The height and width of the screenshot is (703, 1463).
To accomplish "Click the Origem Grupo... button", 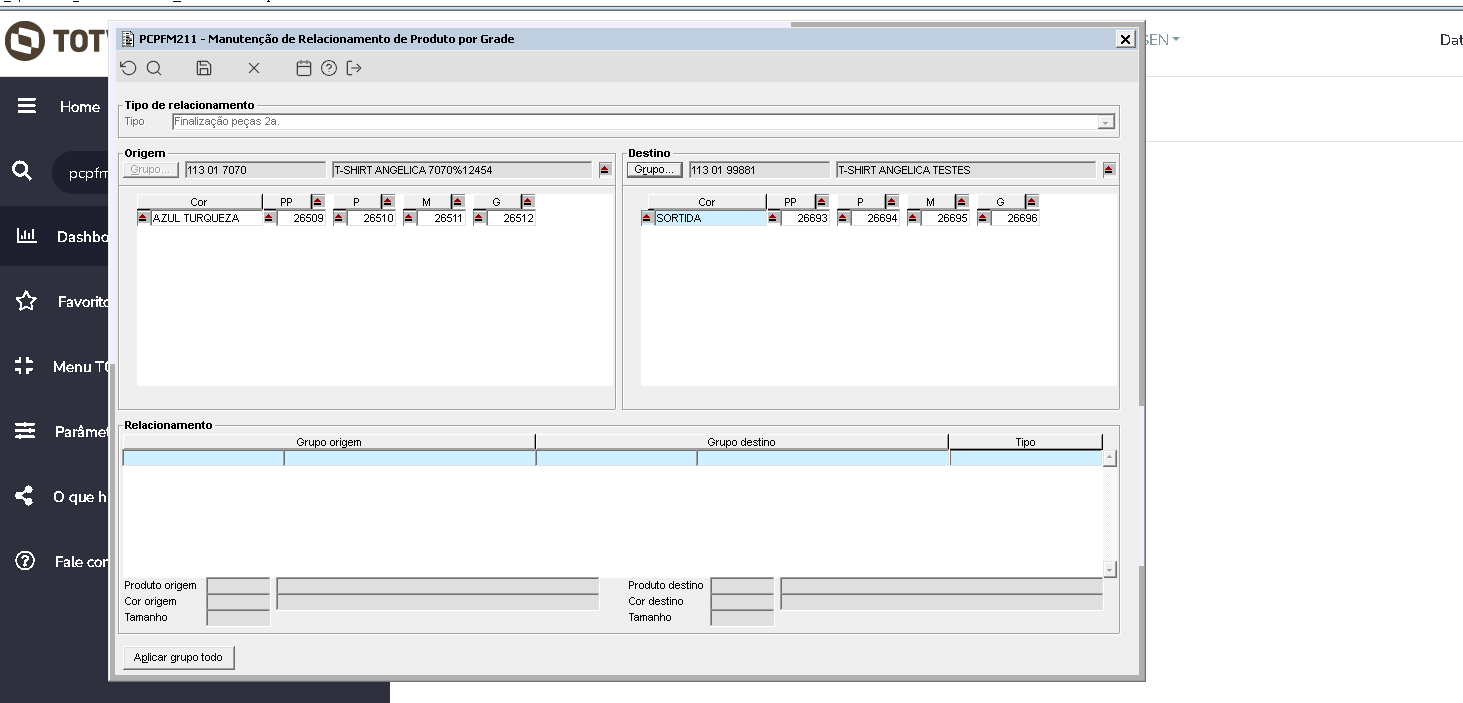I will pos(151,170).
